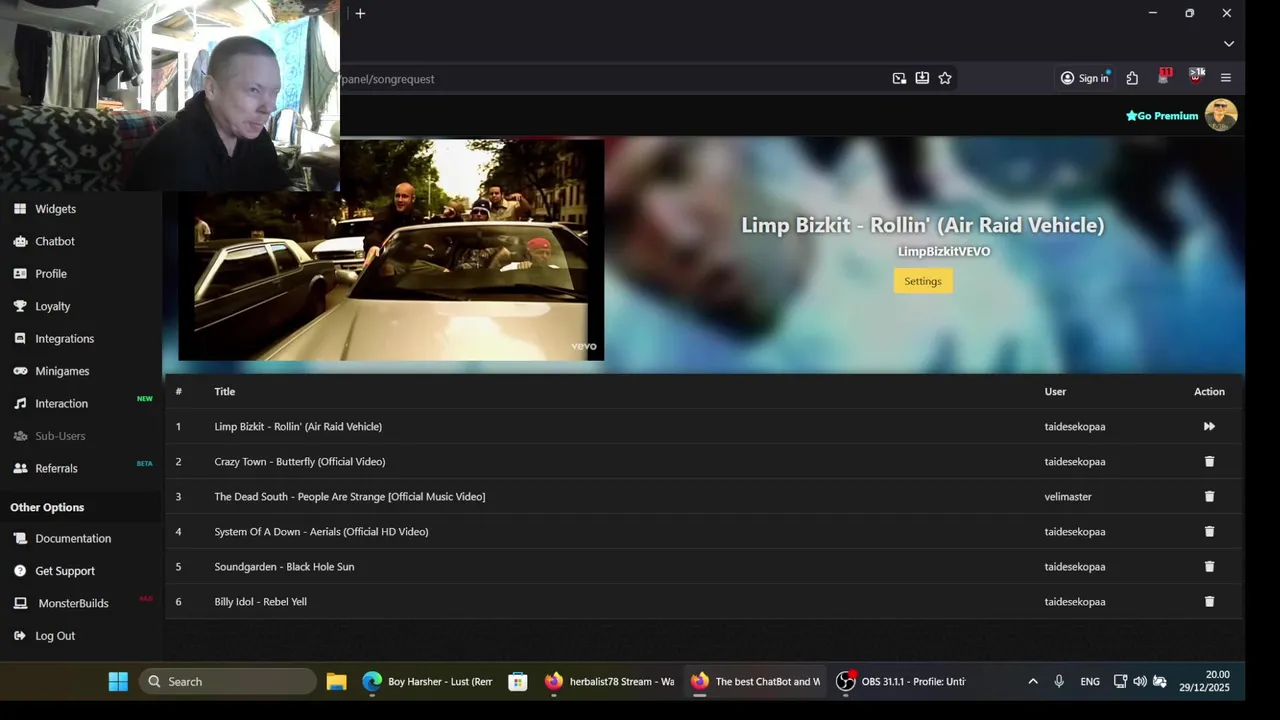Click the Loyalty trophy icon

pyautogui.click(x=20, y=306)
